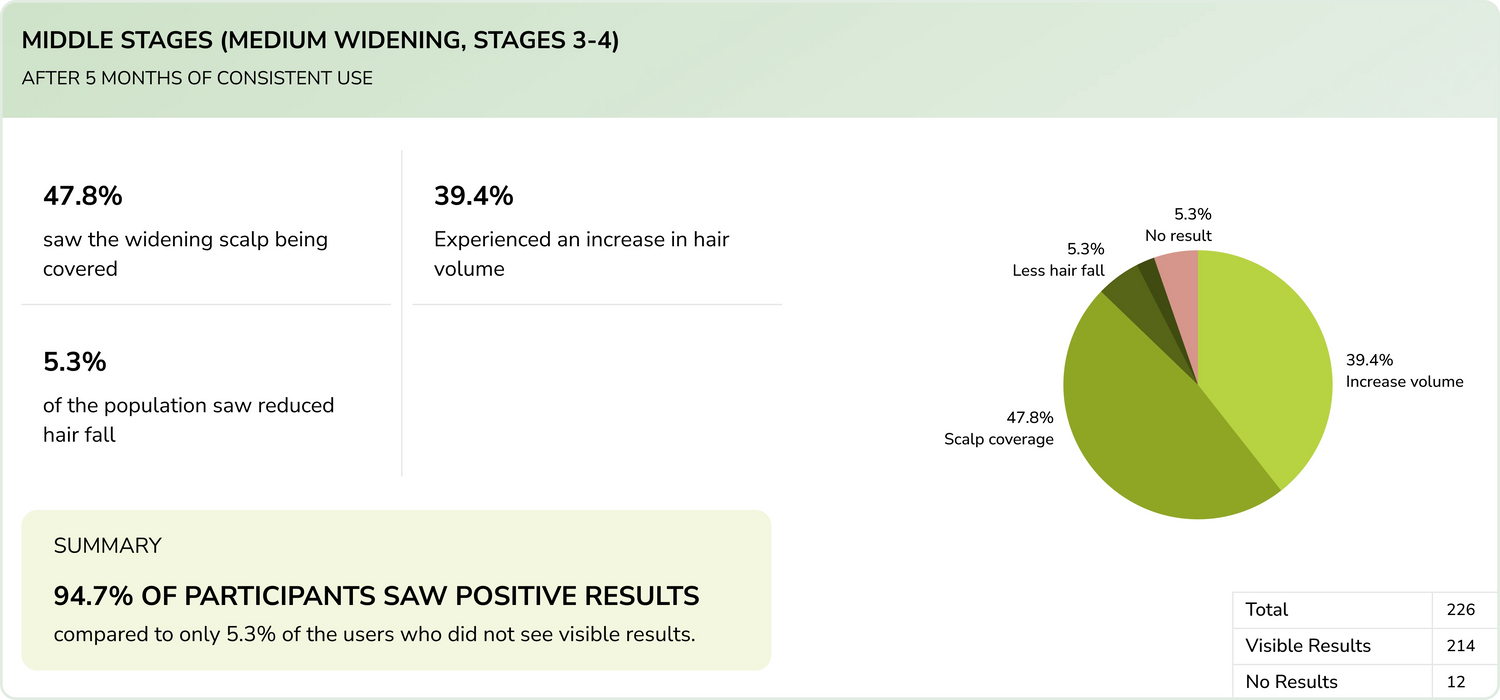
Task: Select the "After 5 months of consistent use" subtitle
Action: 197,78
